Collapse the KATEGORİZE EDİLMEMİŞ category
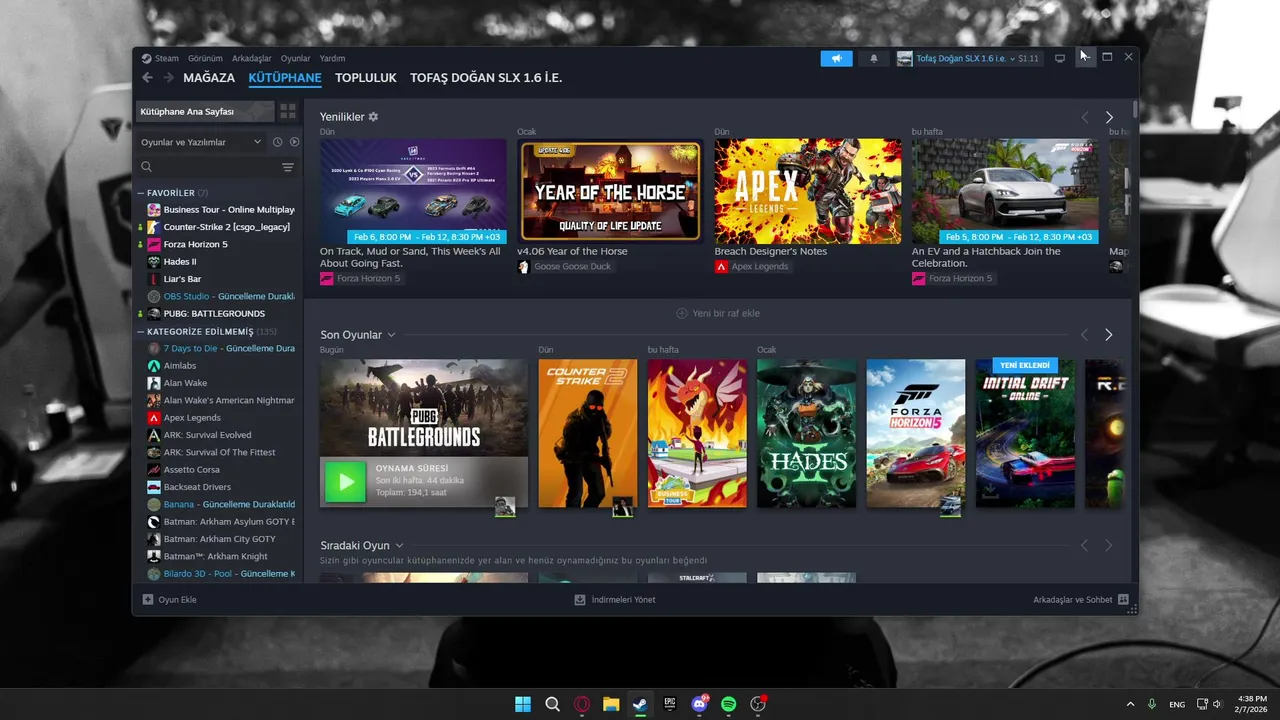1280x720 pixels. (x=141, y=331)
